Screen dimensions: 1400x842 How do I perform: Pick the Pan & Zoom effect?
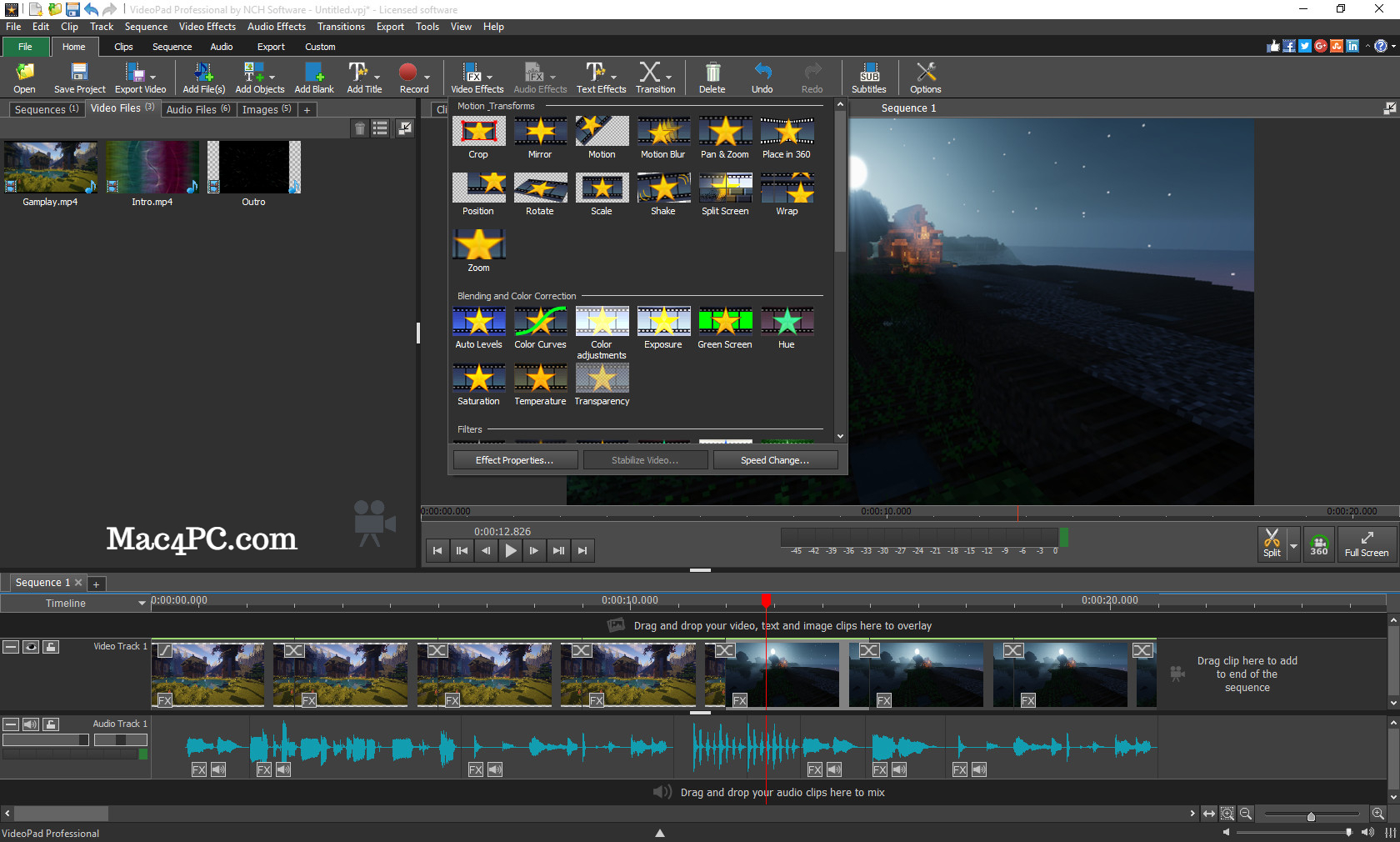[725, 138]
